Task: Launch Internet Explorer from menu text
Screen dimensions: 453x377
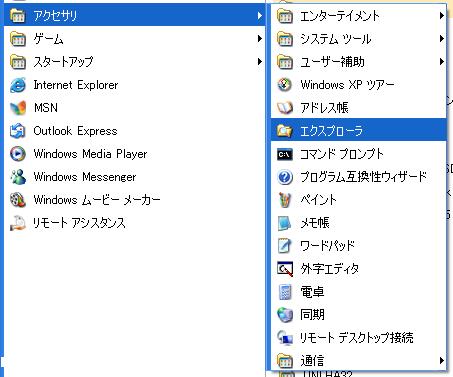Action: (76, 85)
